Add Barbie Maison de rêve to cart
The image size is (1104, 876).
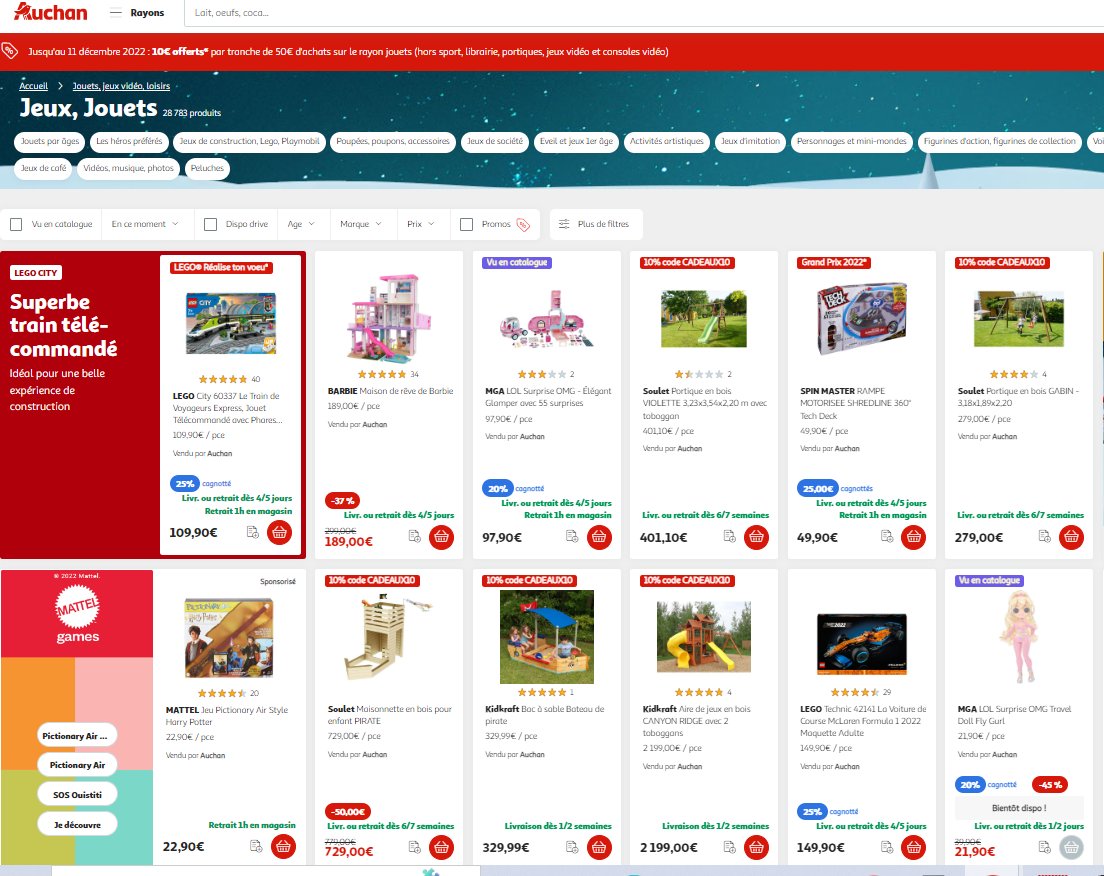(441, 537)
